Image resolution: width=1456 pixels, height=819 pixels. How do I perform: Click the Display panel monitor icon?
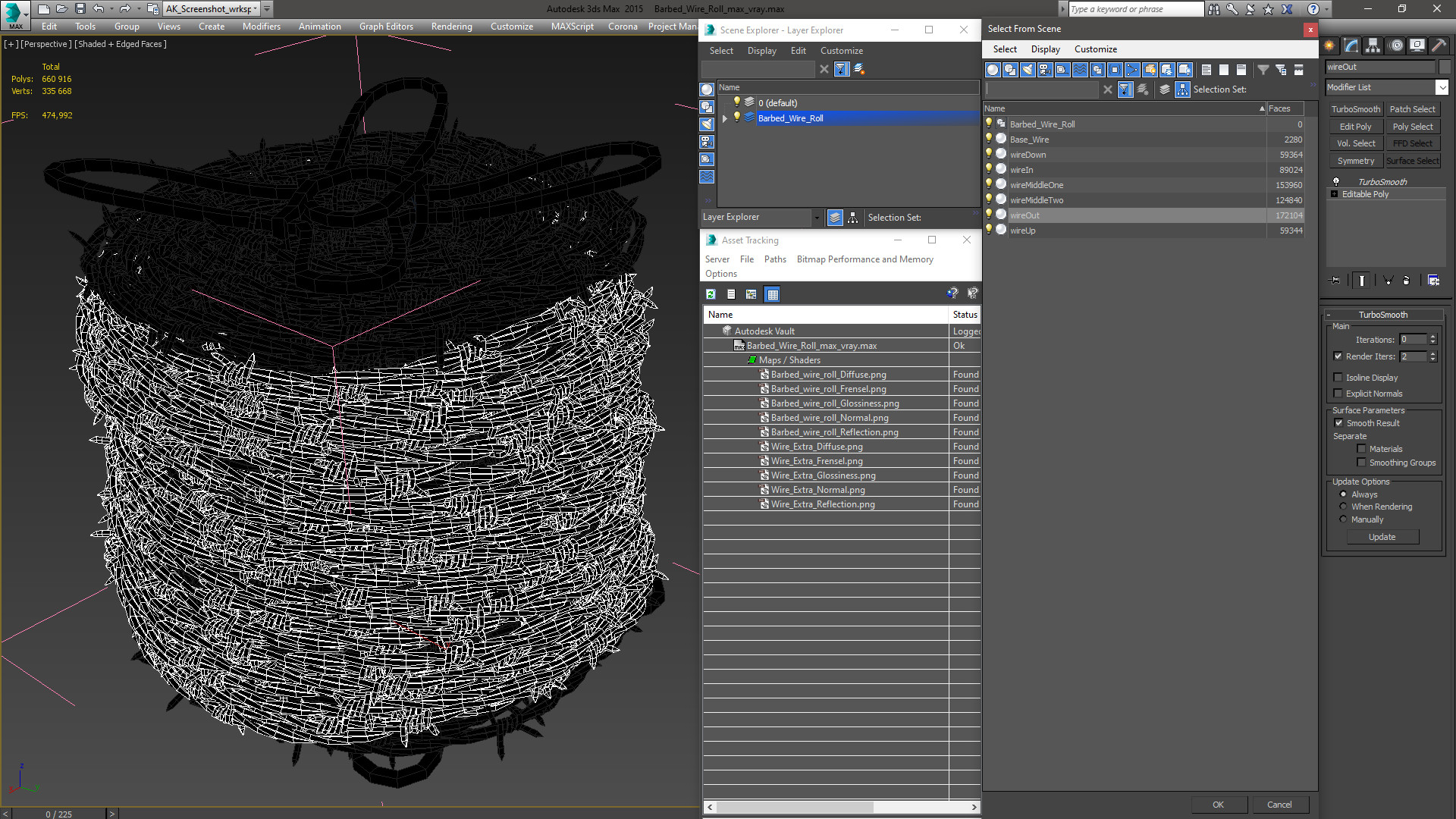(x=1417, y=45)
